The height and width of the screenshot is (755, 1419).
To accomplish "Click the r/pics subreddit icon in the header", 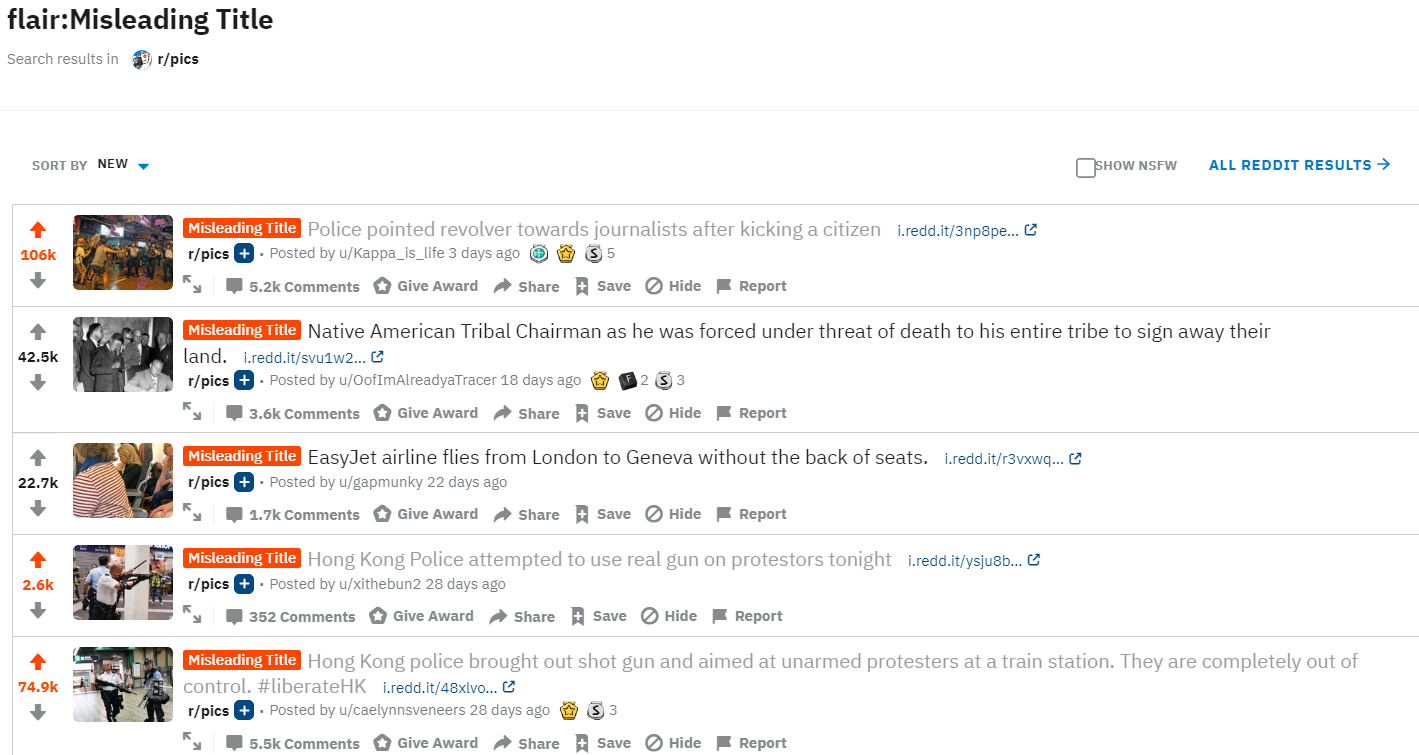I will pyautogui.click(x=142, y=59).
